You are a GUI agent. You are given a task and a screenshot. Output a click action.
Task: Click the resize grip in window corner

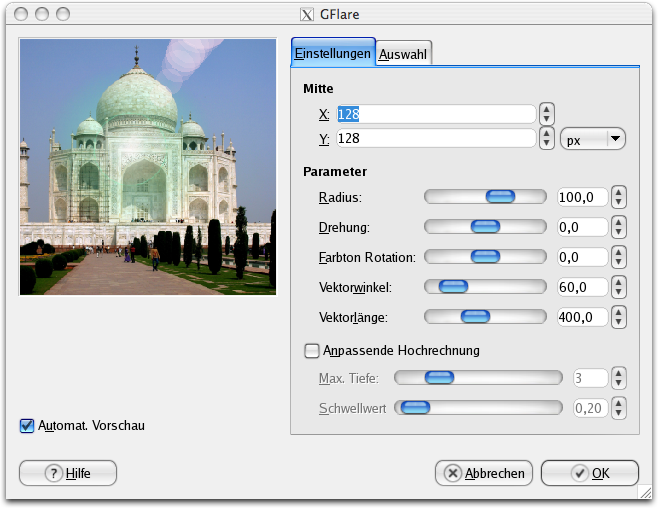tap(646, 493)
